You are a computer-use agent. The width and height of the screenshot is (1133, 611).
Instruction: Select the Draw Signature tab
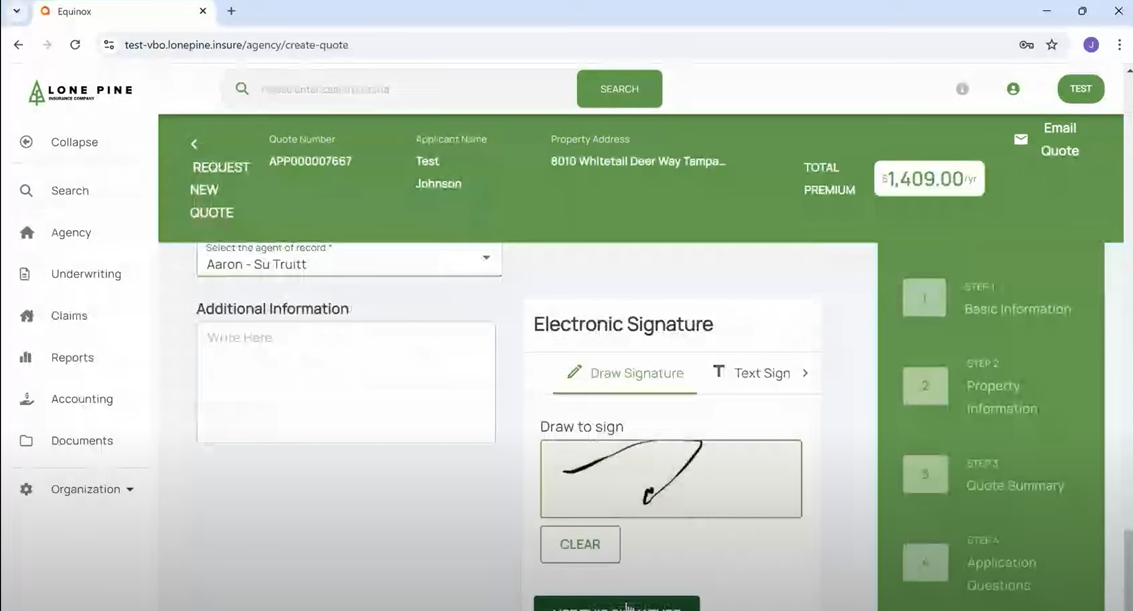coord(624,371)
